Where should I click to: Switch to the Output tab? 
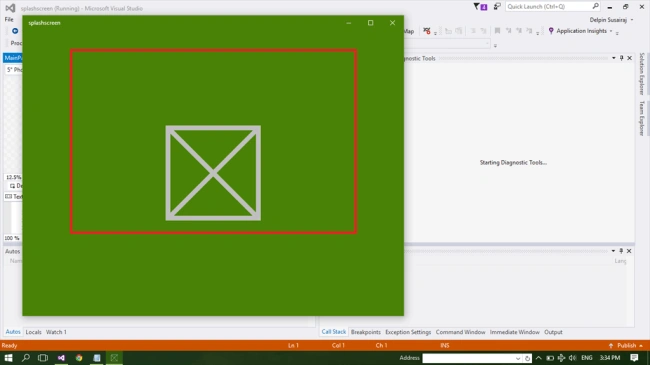(x=553, y=332)
